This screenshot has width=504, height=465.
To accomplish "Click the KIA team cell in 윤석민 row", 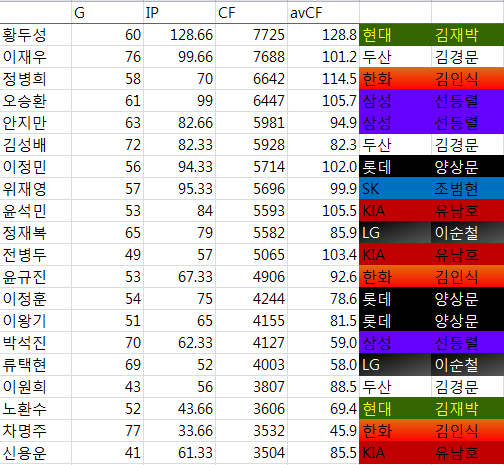I will coord(395,211).
